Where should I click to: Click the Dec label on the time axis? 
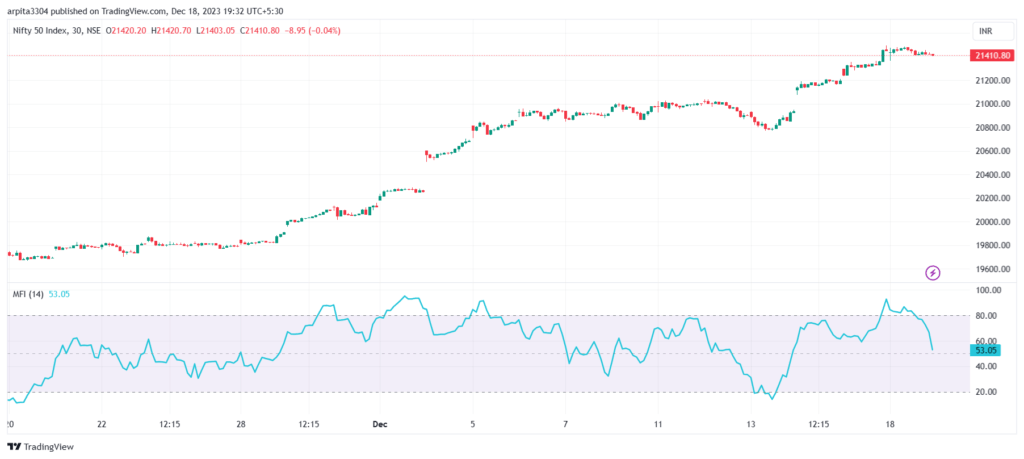[380, 424]
